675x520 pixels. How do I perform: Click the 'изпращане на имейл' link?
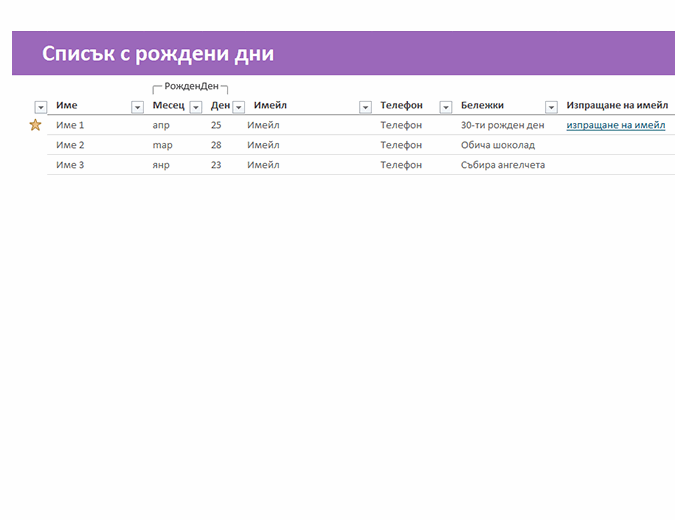(616, 125)
